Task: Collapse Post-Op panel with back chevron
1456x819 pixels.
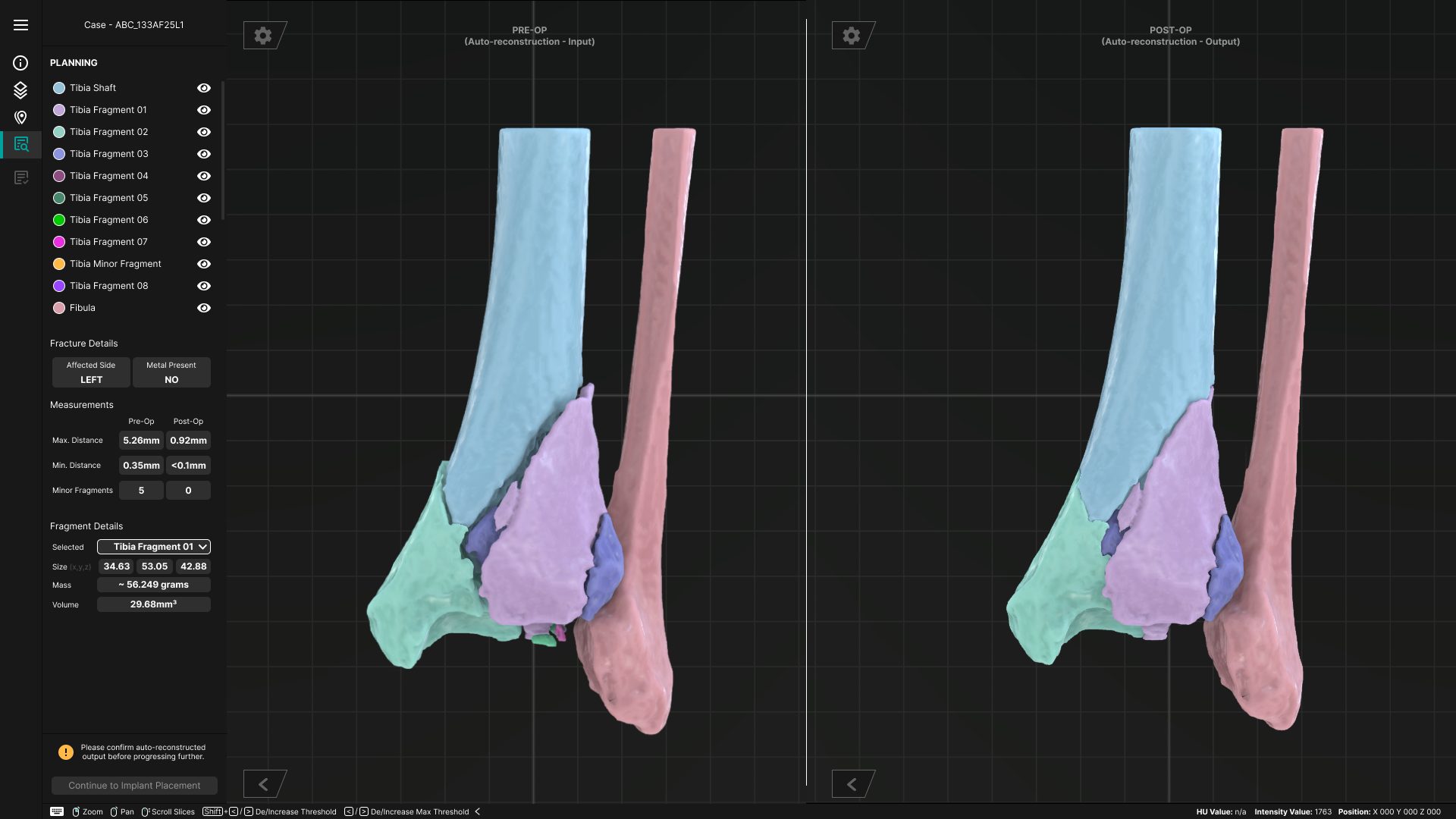Action: pyautogui.click(x=852, y=784)
